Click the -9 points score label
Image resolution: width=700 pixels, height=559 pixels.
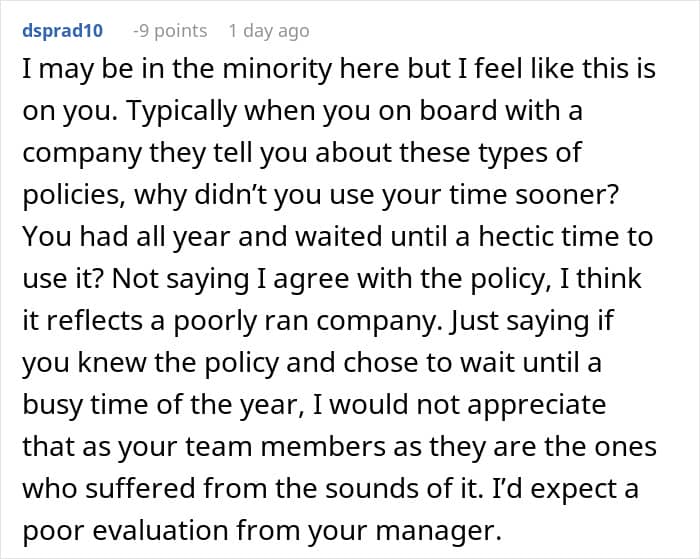click(x=170, y=31)
